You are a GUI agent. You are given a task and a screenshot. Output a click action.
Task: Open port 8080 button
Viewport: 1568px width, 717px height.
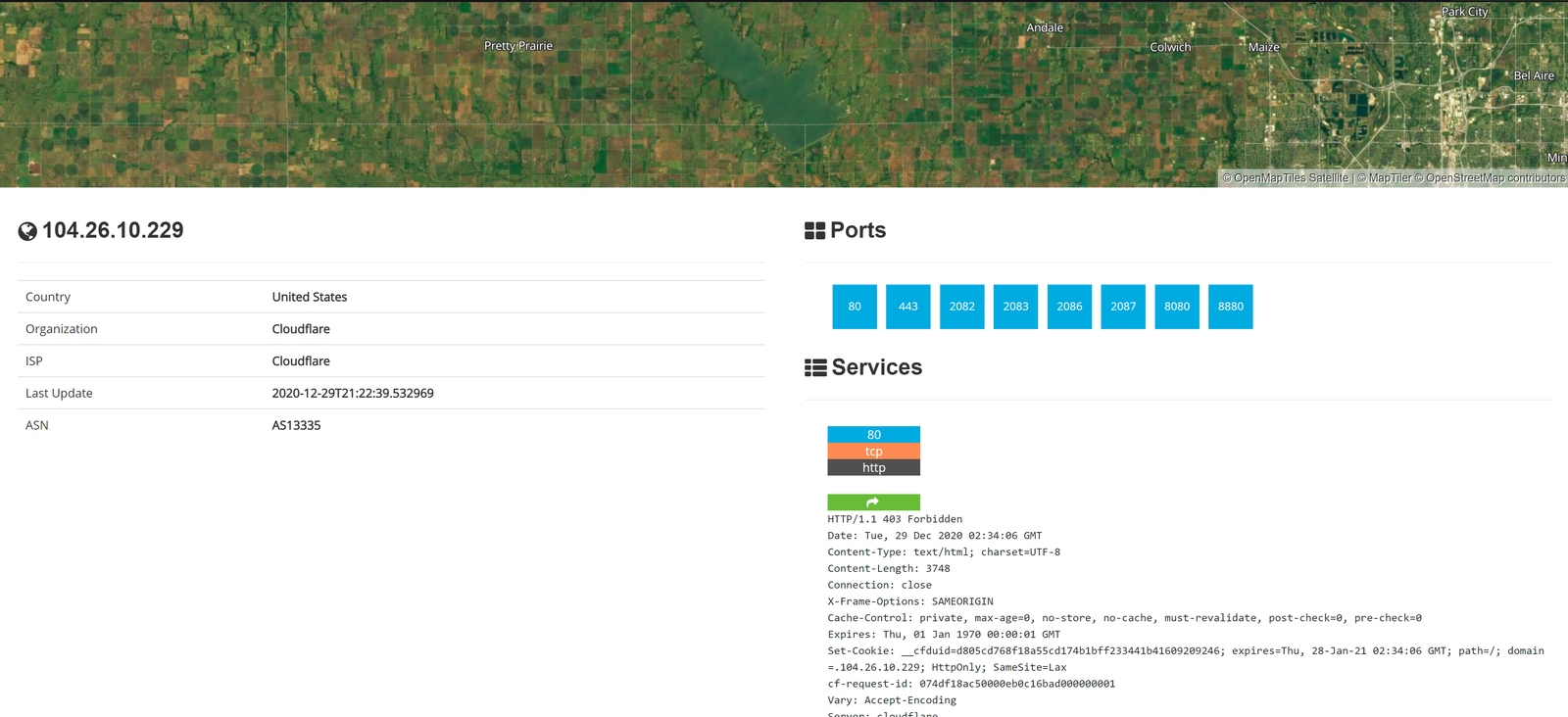click(1177, 307)
